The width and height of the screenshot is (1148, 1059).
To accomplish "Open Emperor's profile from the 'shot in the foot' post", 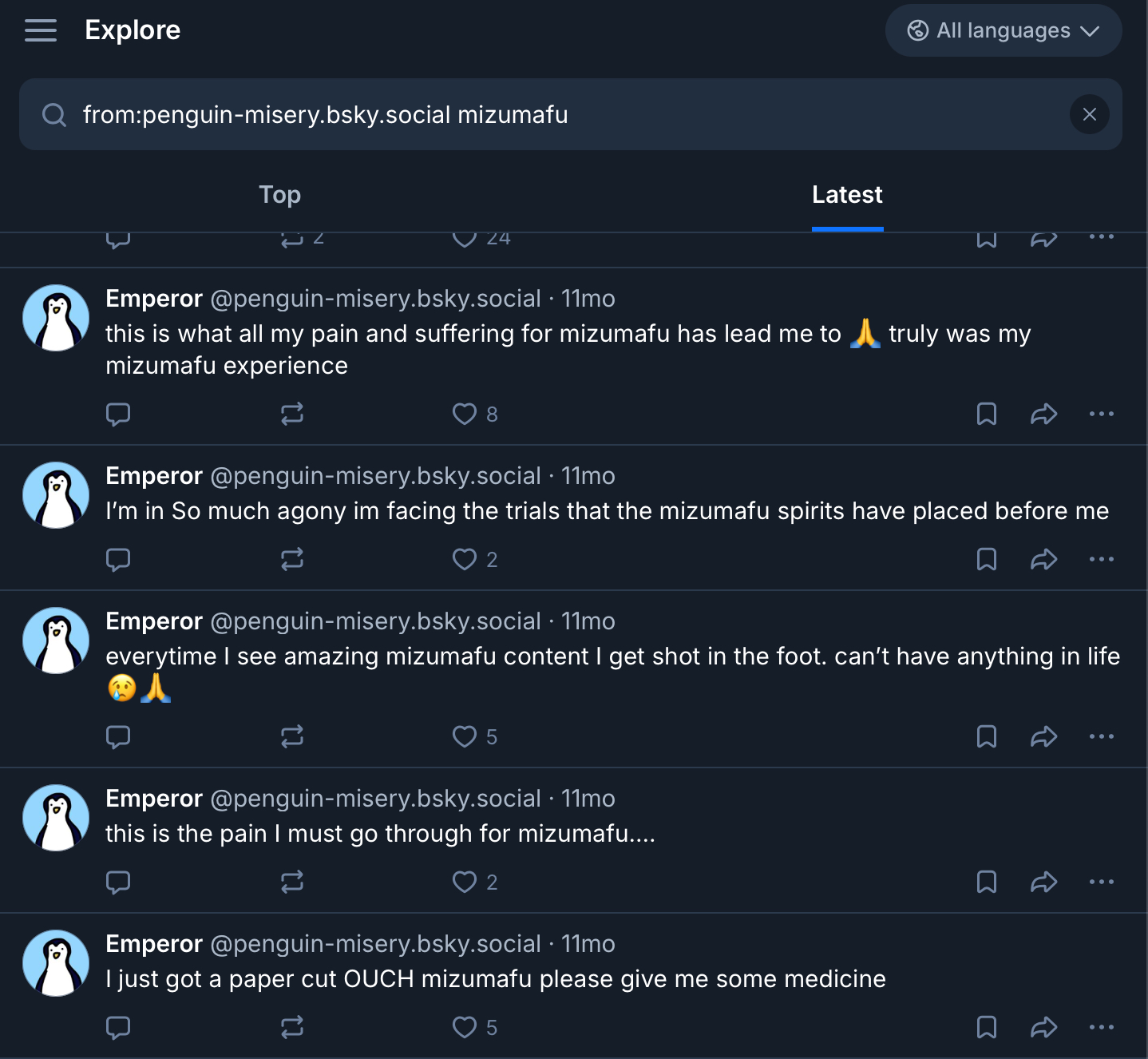I will 153,621.
